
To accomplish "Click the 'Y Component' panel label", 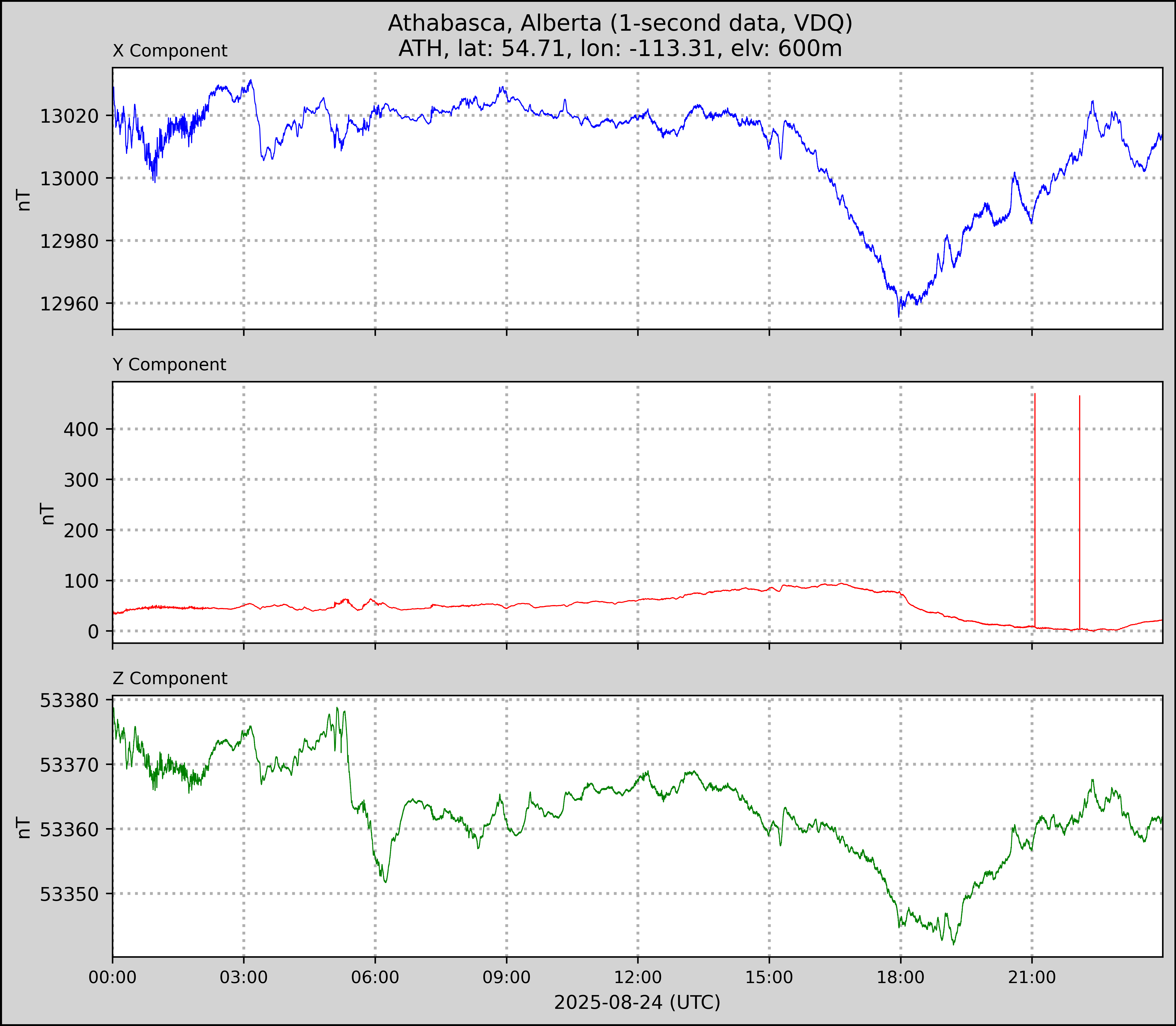I will pyautogui.click(x=169, y=365).
